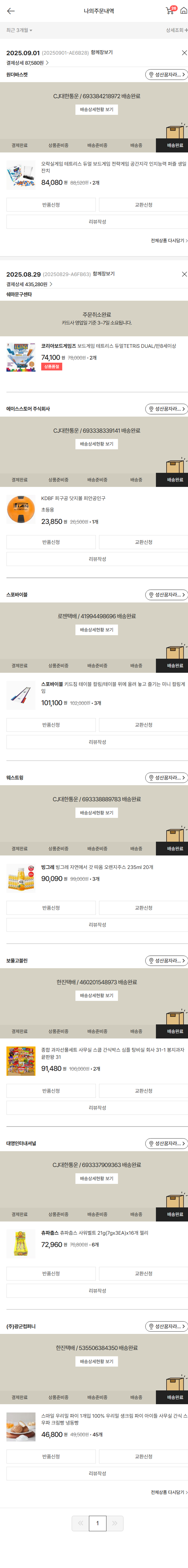Viewport: 188px width, 1568px height.
Task: Write review for 빙그레 오렌지주스 item
Action: click(97, 925)
